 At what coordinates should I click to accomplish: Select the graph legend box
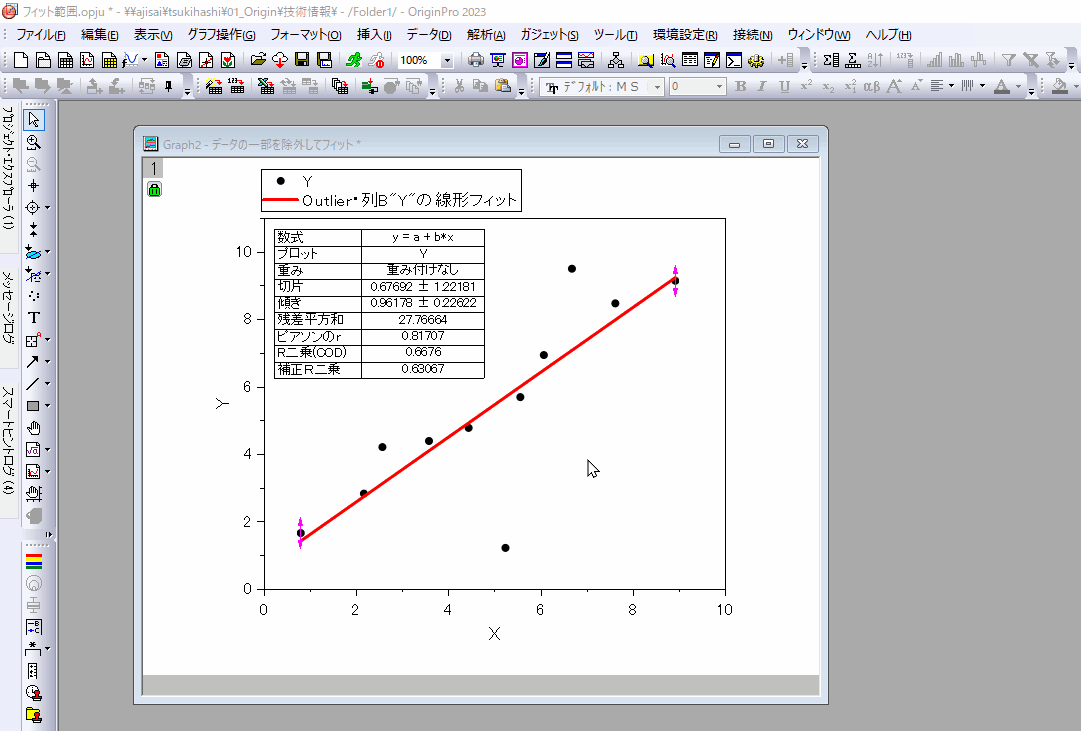tap(391, 190)
